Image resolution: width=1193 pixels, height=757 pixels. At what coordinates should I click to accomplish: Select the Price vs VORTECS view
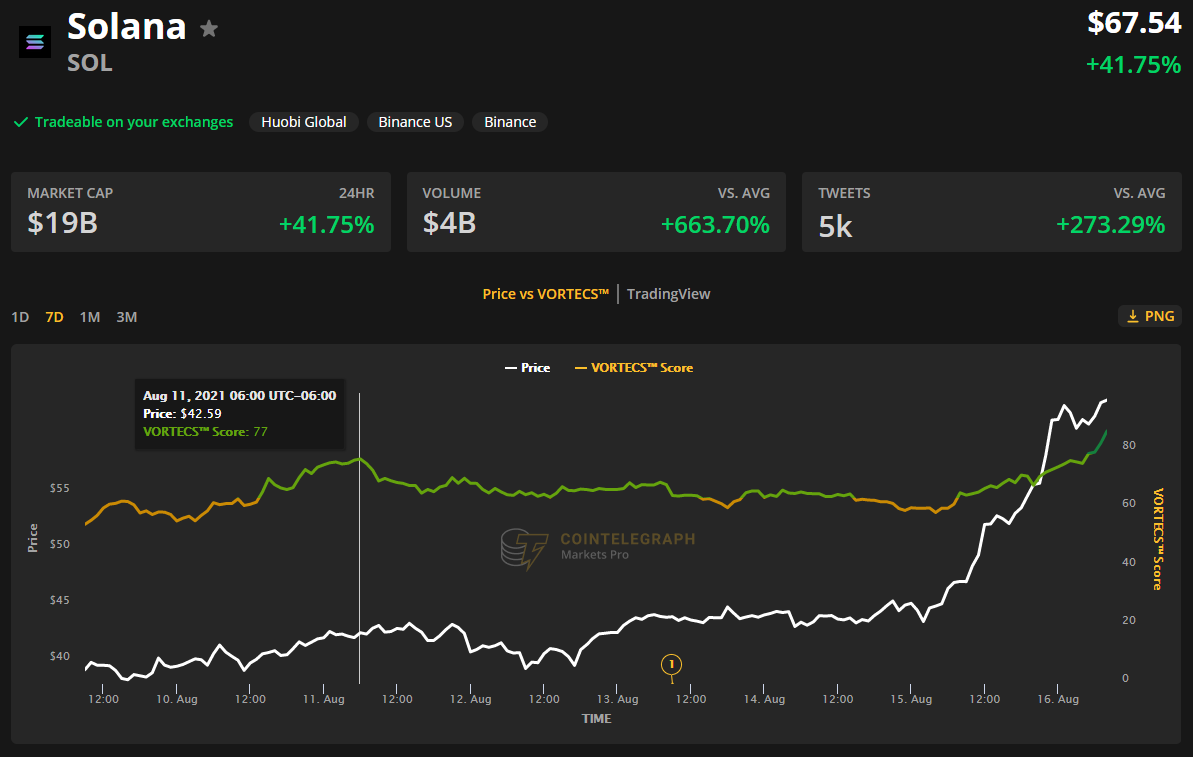[545, 294]
